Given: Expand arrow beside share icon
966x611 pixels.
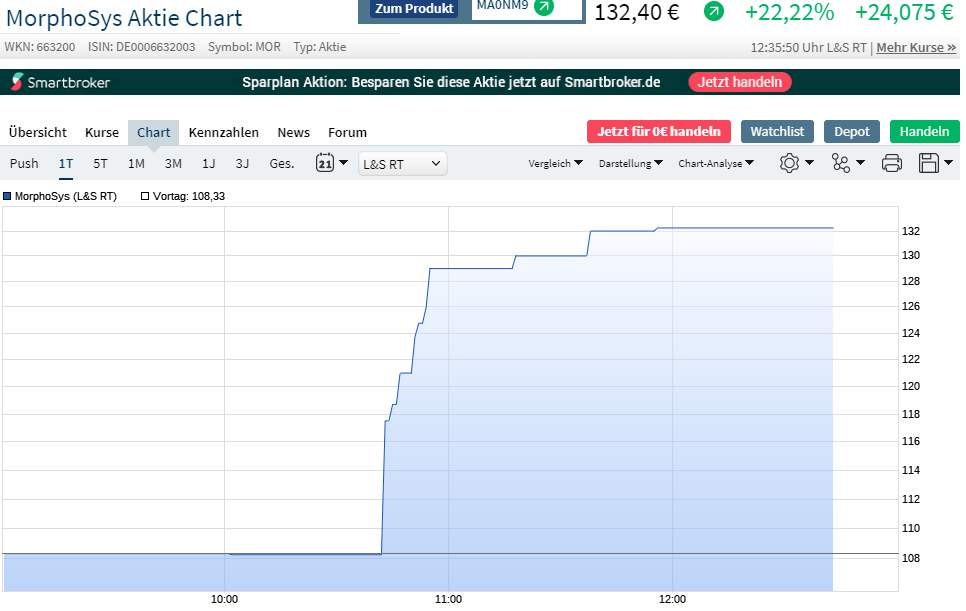Looking at the screenshot, I should (x=861, y=163).
